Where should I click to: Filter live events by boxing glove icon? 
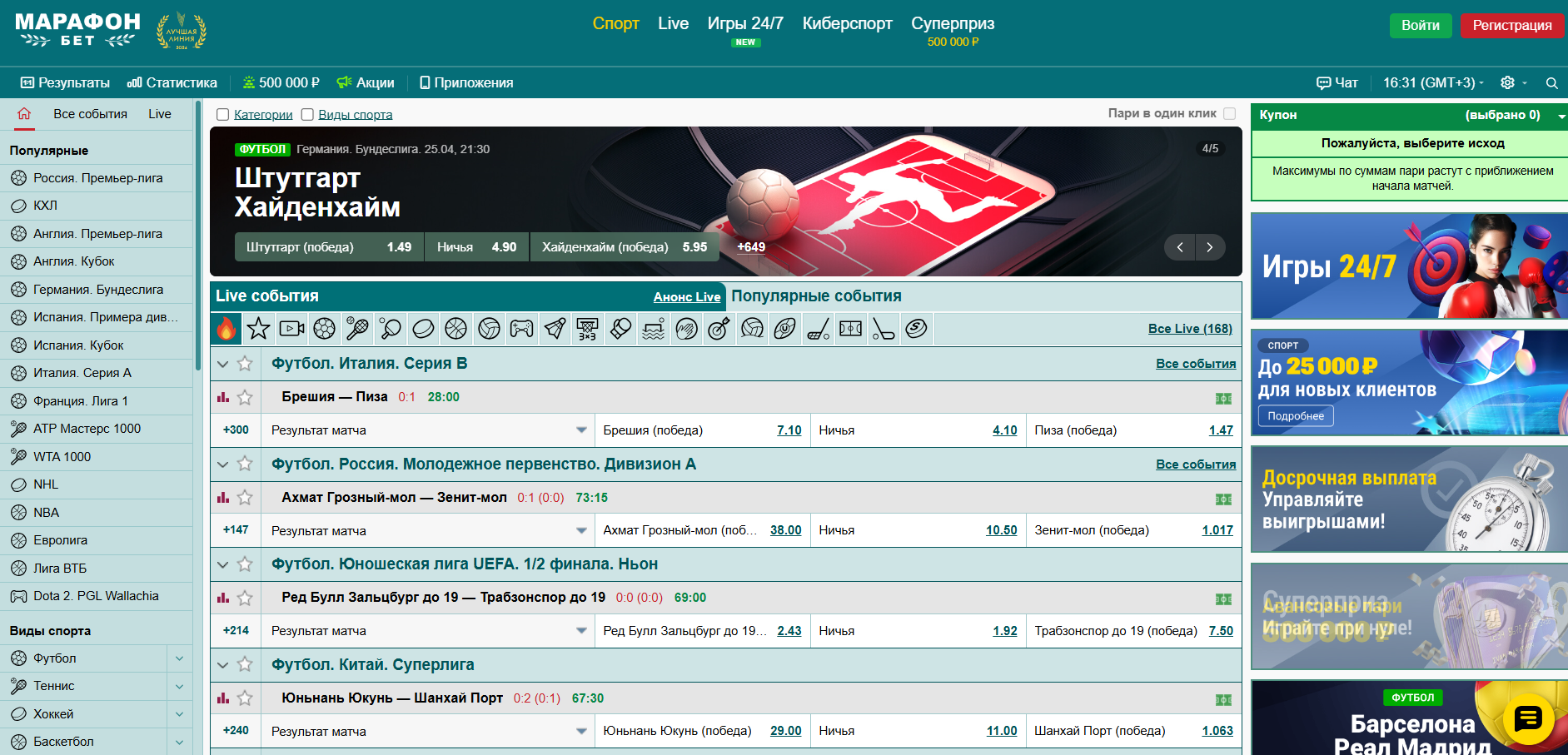(x=620, y=329)
